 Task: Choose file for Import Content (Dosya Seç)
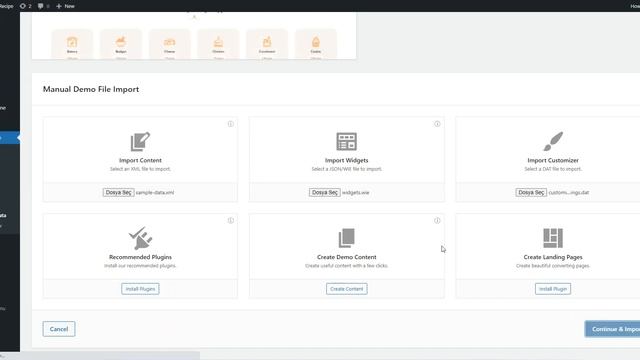[x=118, y=192]
